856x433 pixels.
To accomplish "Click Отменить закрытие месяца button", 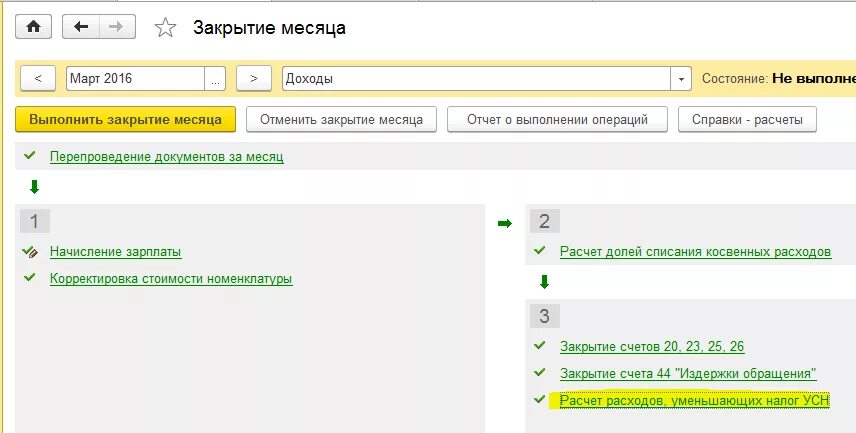I will 341,120.
